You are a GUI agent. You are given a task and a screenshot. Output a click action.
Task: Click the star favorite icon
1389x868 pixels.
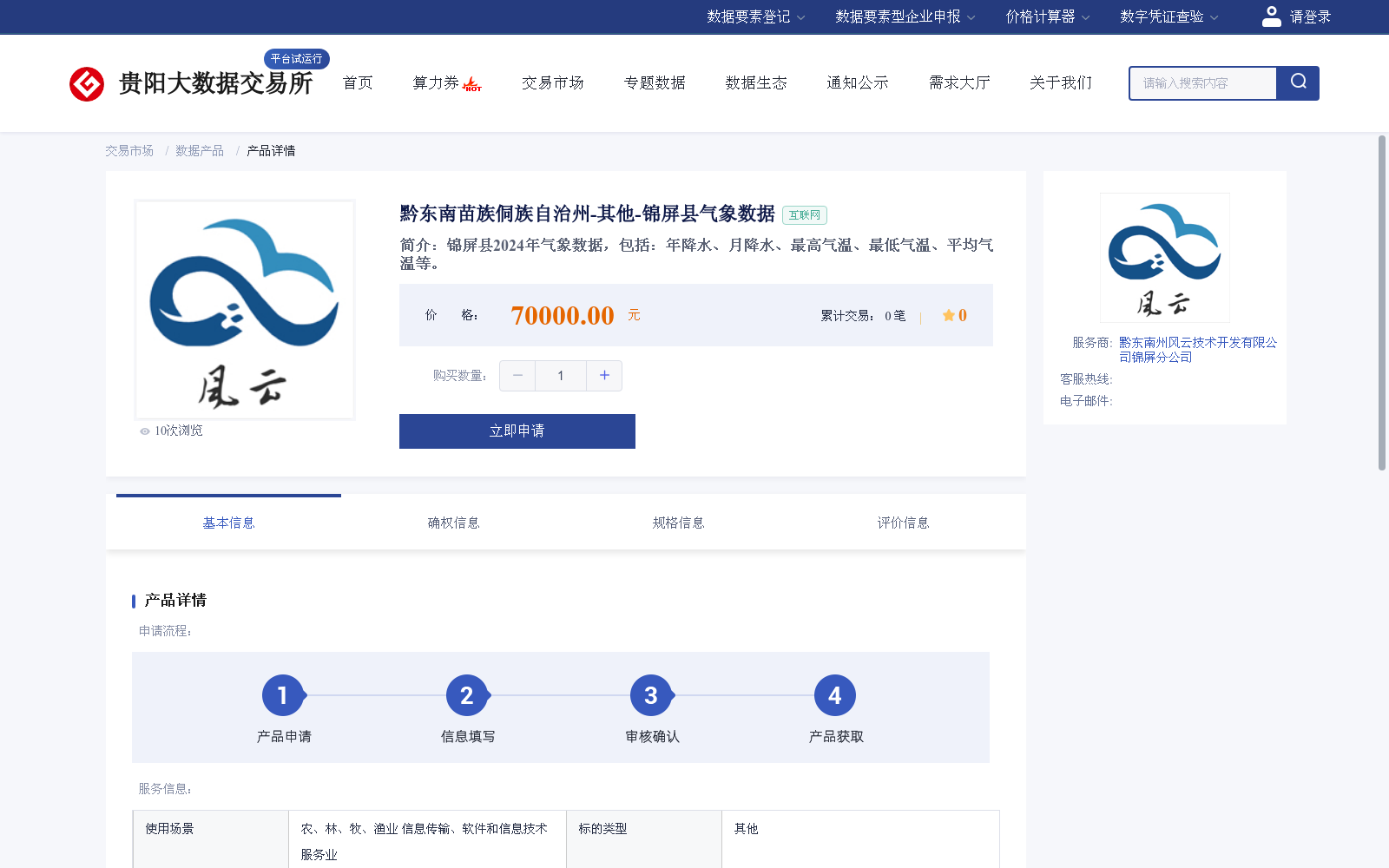[x=949, y=315]
